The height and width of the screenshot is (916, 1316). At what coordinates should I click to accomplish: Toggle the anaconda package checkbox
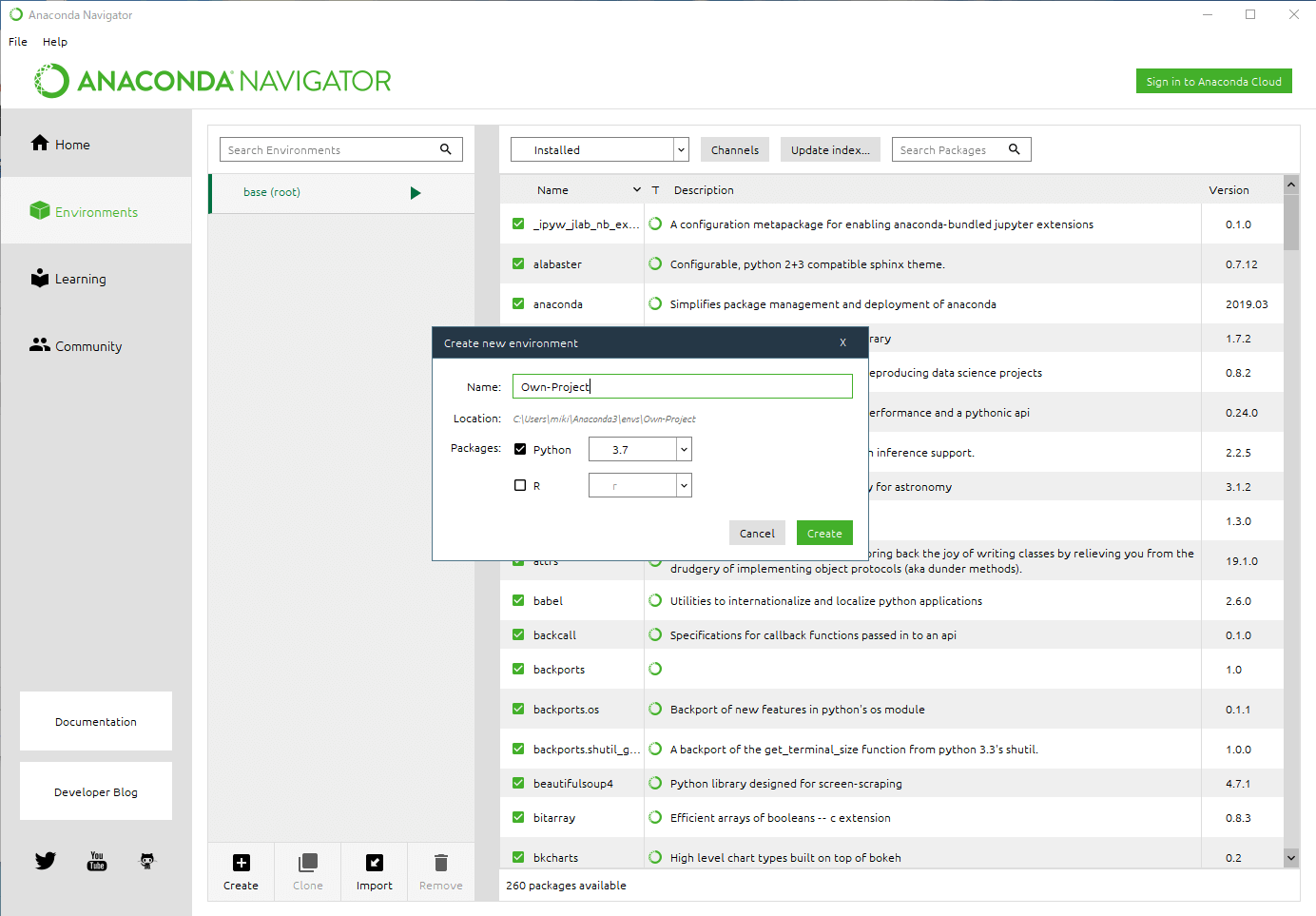(x=518, y=303)
